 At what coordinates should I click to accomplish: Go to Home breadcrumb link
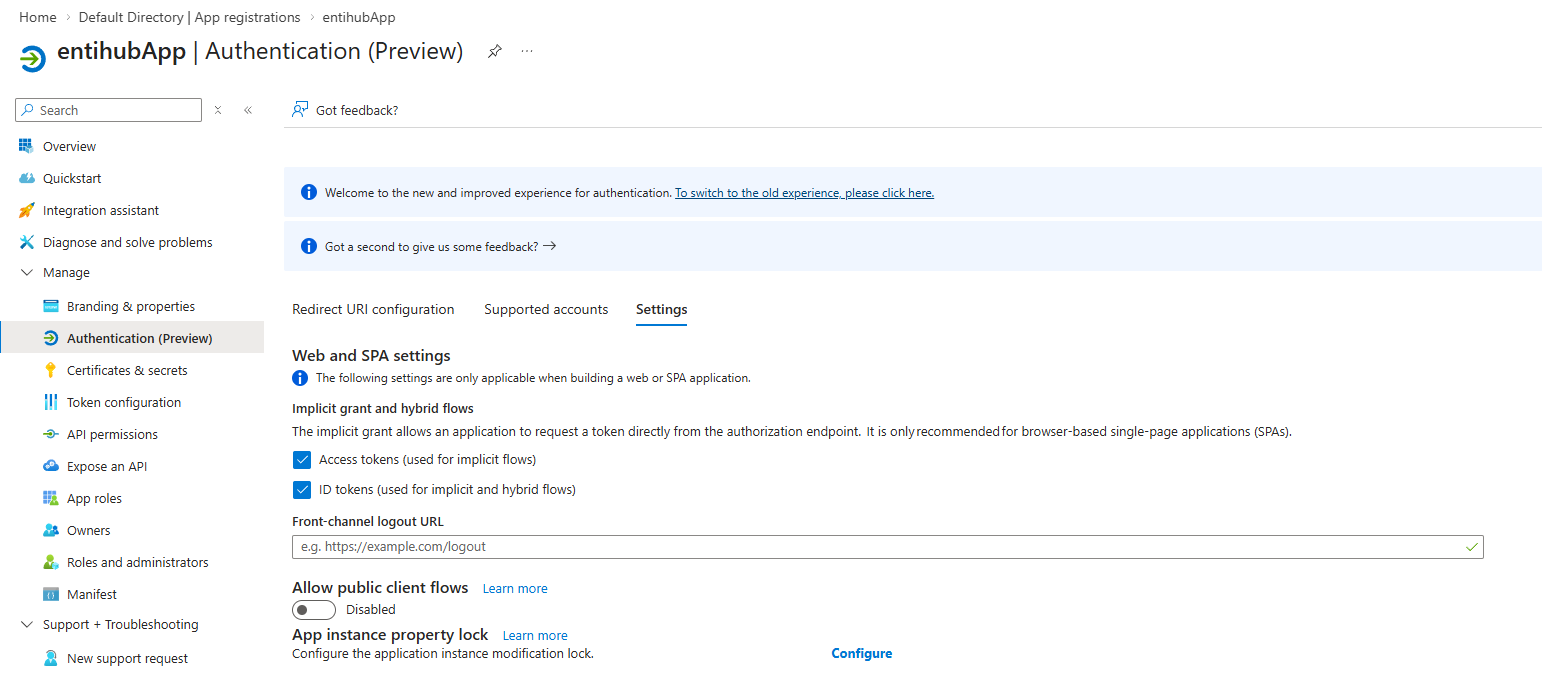pos(38,17)
